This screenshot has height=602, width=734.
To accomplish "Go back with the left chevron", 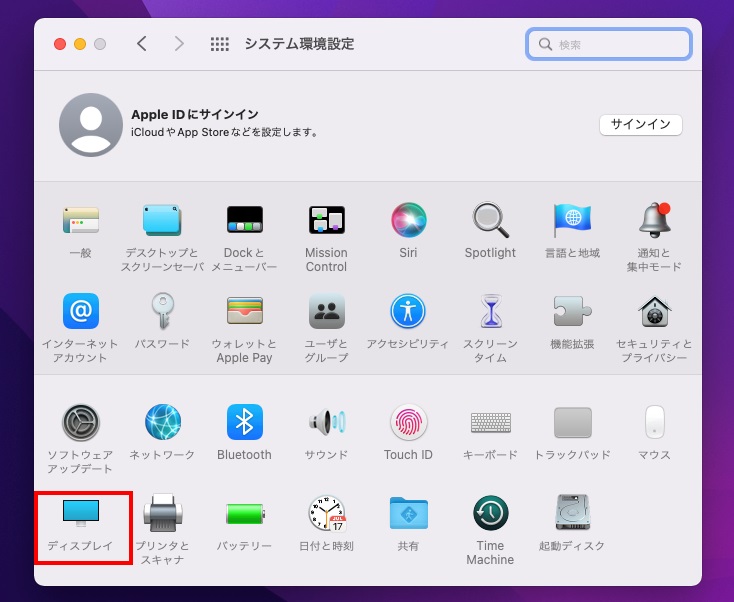I will 142,44.
